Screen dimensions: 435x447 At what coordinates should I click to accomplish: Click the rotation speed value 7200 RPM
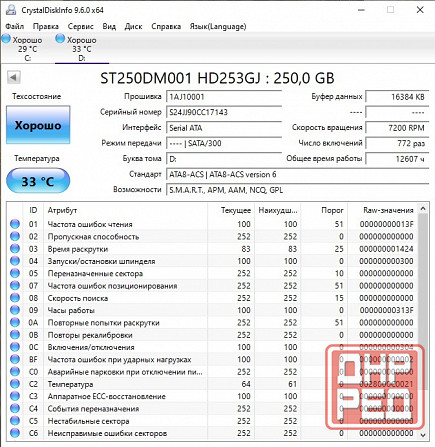pyautogui.click(x=397, y=128)
